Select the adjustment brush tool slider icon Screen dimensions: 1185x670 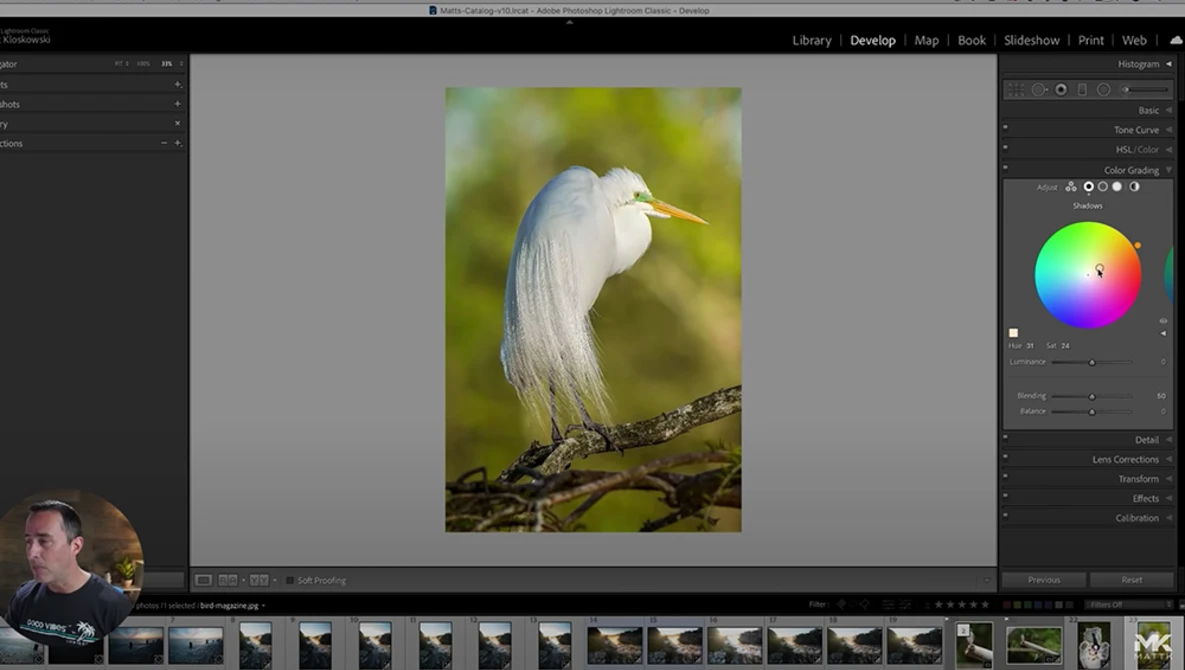coord(1146,90)
